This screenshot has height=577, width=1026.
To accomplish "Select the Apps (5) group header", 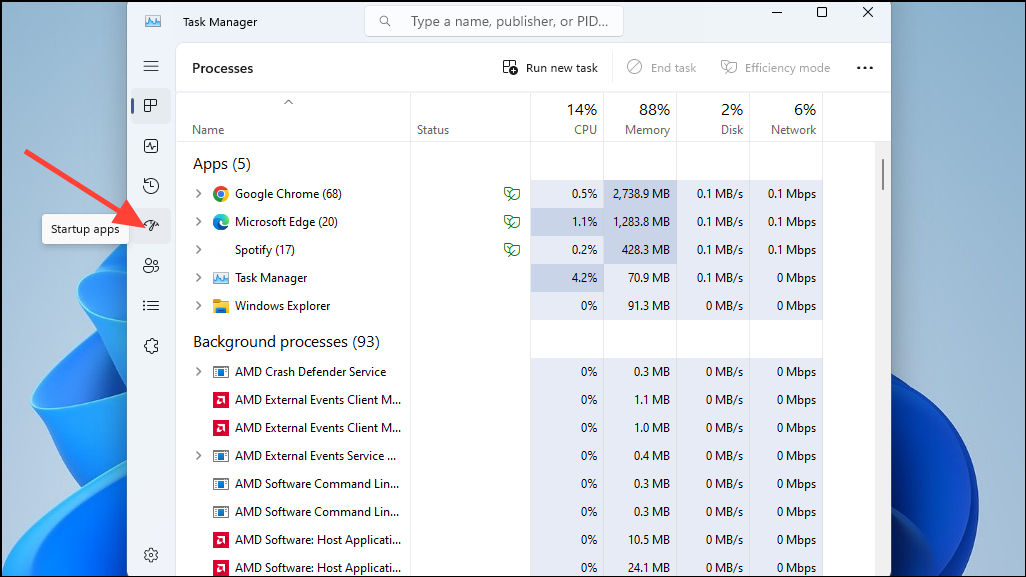I will (x=222, y=164).
